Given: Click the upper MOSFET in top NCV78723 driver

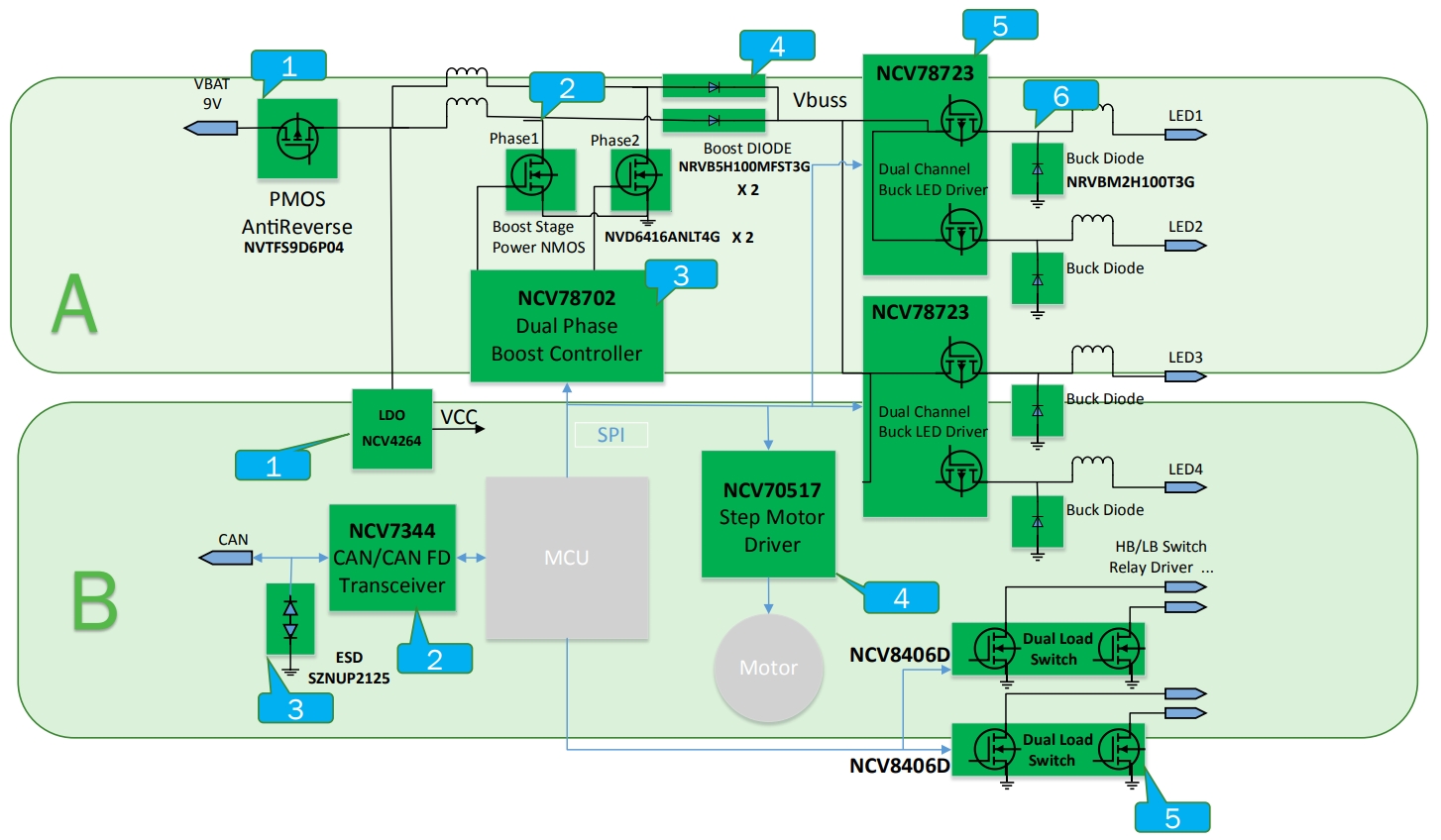Looking at the screenshot, I should [959, 120].
